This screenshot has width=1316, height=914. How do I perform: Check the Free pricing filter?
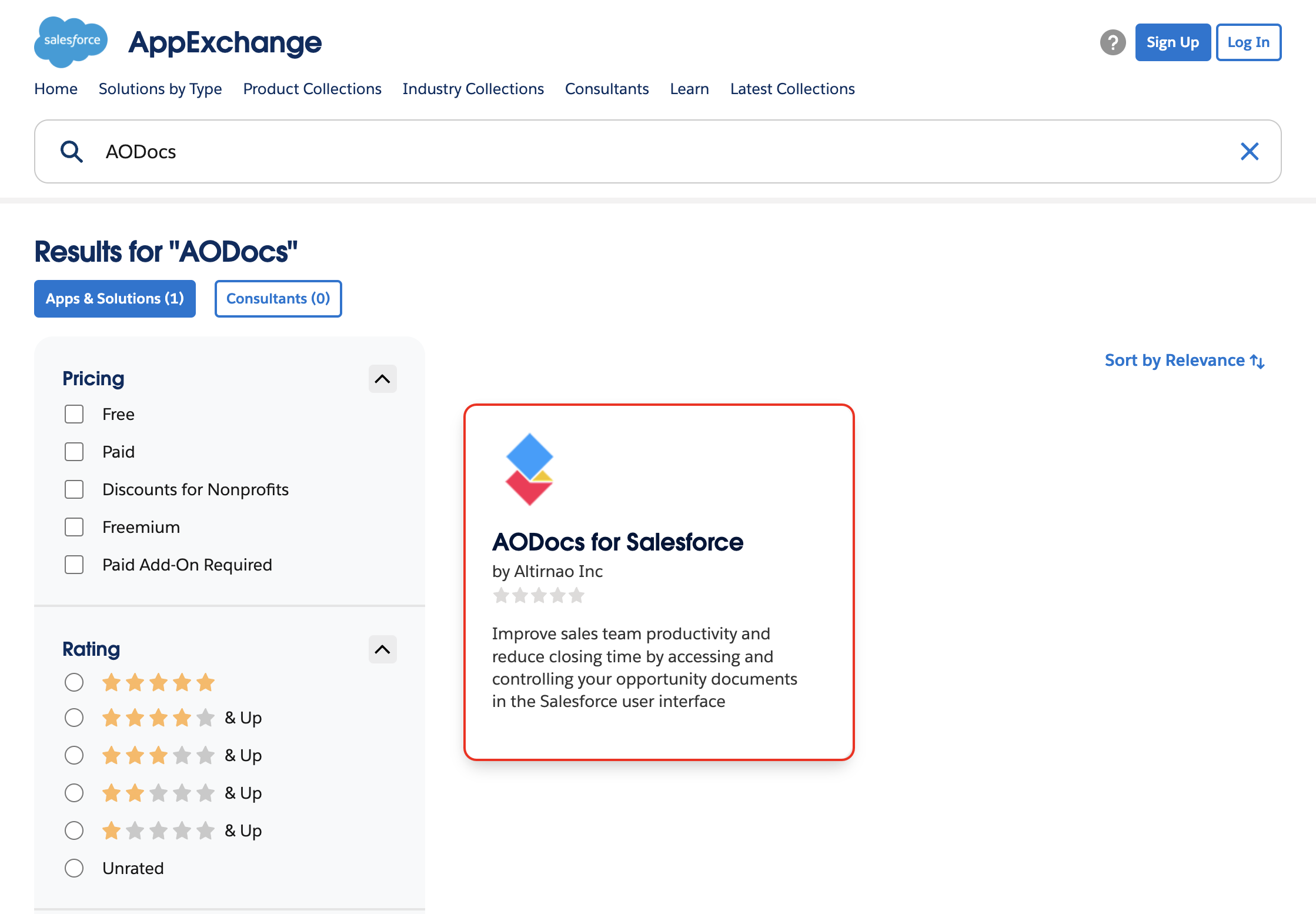coord(74,414)
